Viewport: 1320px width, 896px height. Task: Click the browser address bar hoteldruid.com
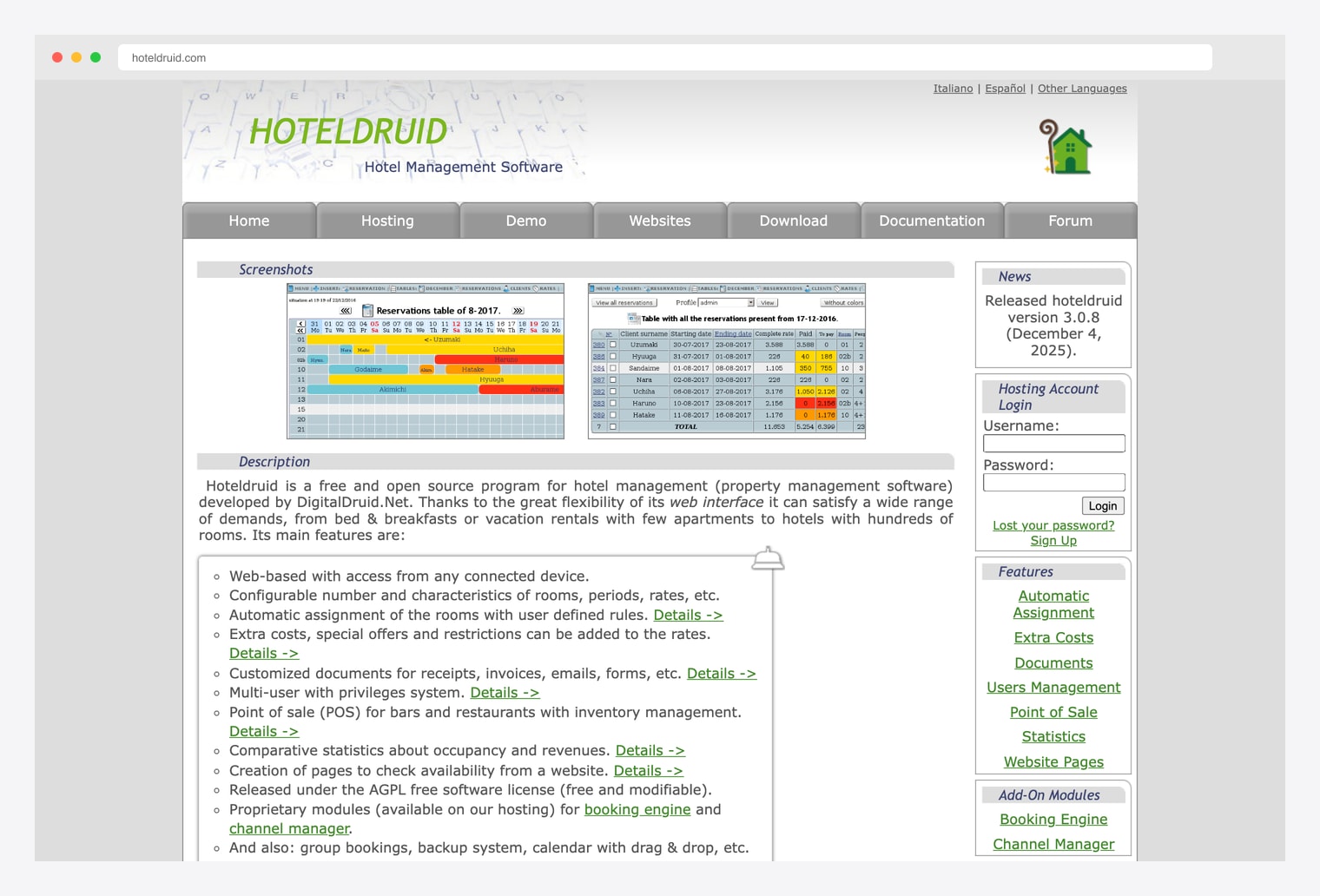click(x=665, y=57)
